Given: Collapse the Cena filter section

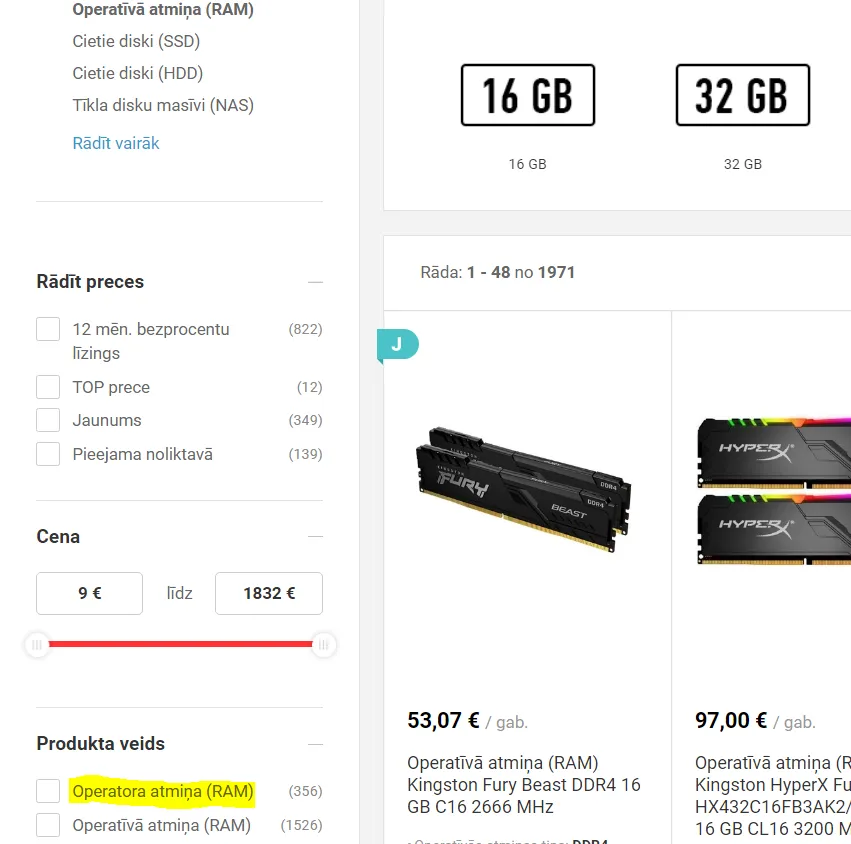Looking at the screenshot, I should coord(315,536).
